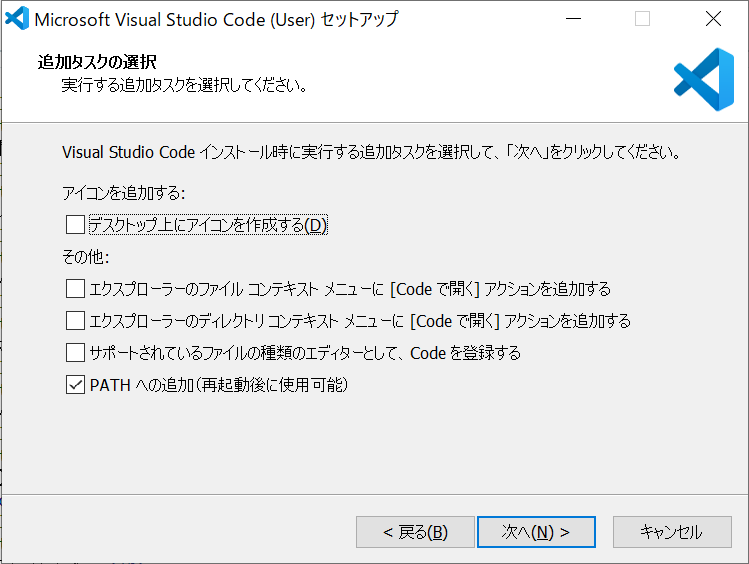Proceed with the 次へ(N) button
Viewport: 749px width, 564px height.
click(x=536, y=532)
